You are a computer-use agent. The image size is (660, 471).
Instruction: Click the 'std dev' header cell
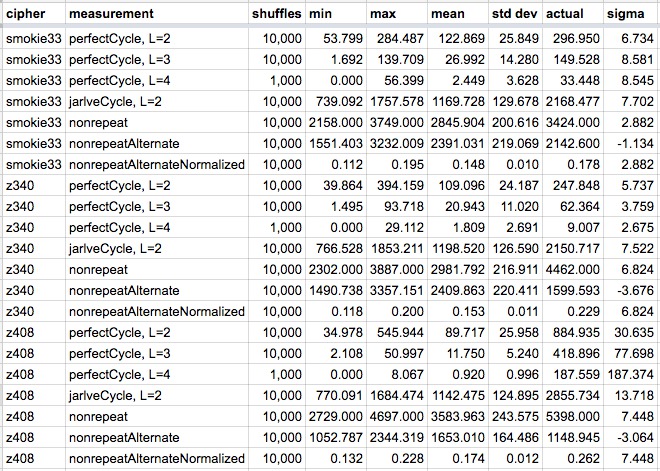pyautogui.click(x=516, y=14)
